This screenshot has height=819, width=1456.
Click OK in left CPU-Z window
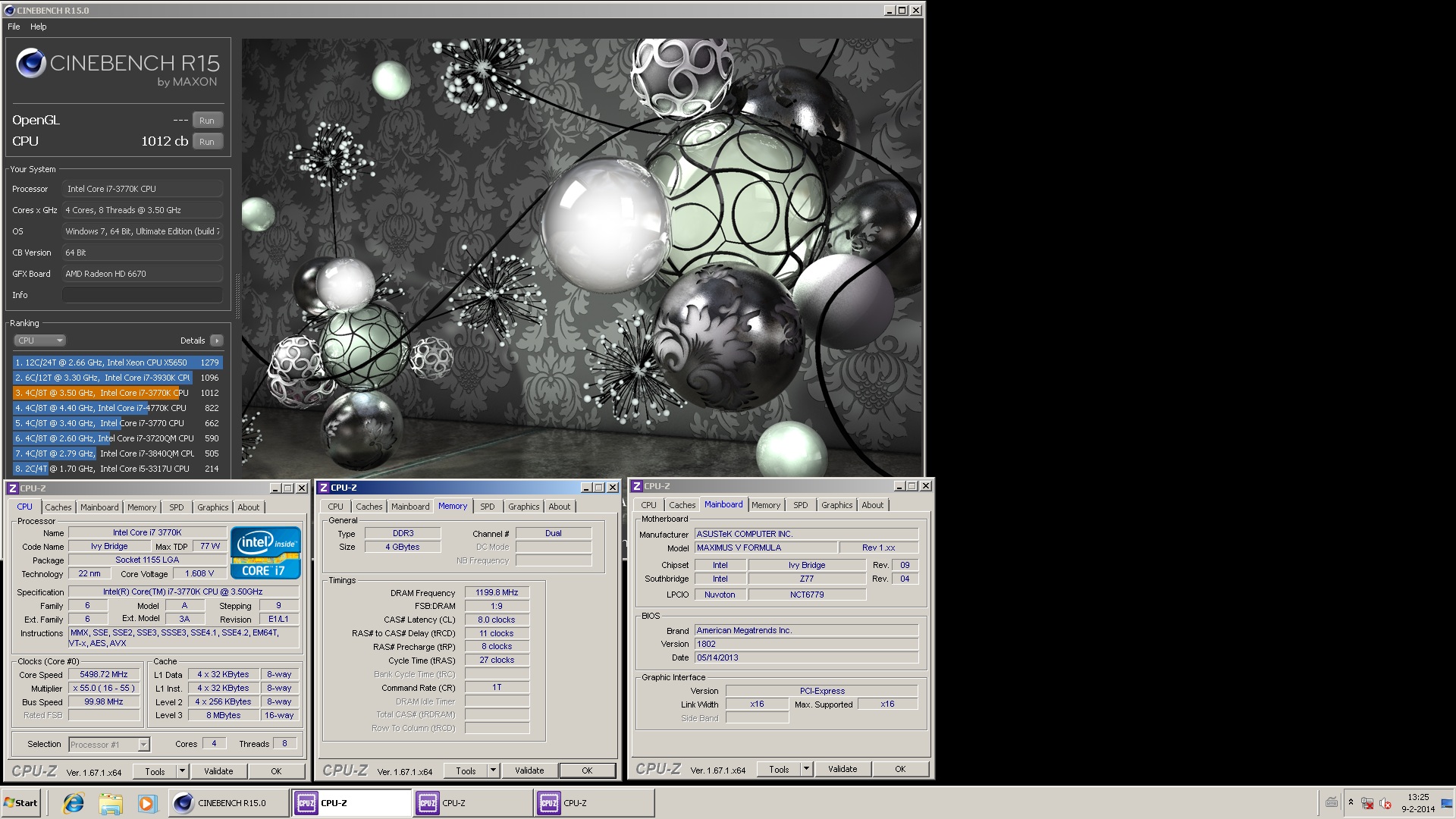276,771
